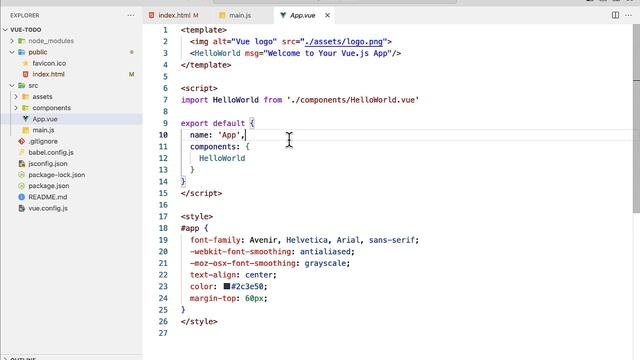Screen dimensions: 640x360
Task: Open package-lock.json file
Action: click(x=57, y=175)
